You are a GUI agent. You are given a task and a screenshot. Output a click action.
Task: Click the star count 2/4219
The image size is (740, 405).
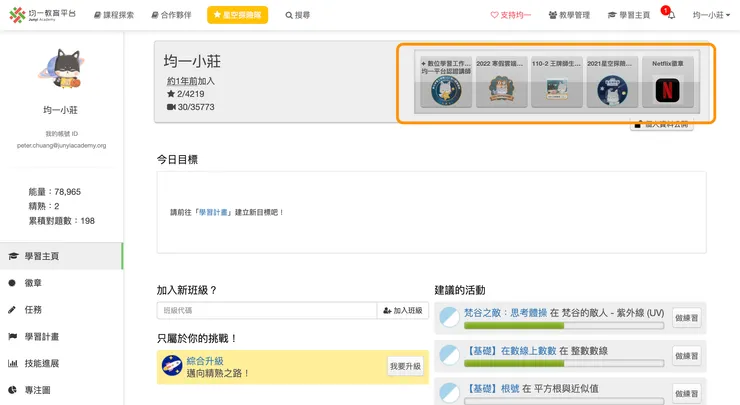click(x=185, y=94)
